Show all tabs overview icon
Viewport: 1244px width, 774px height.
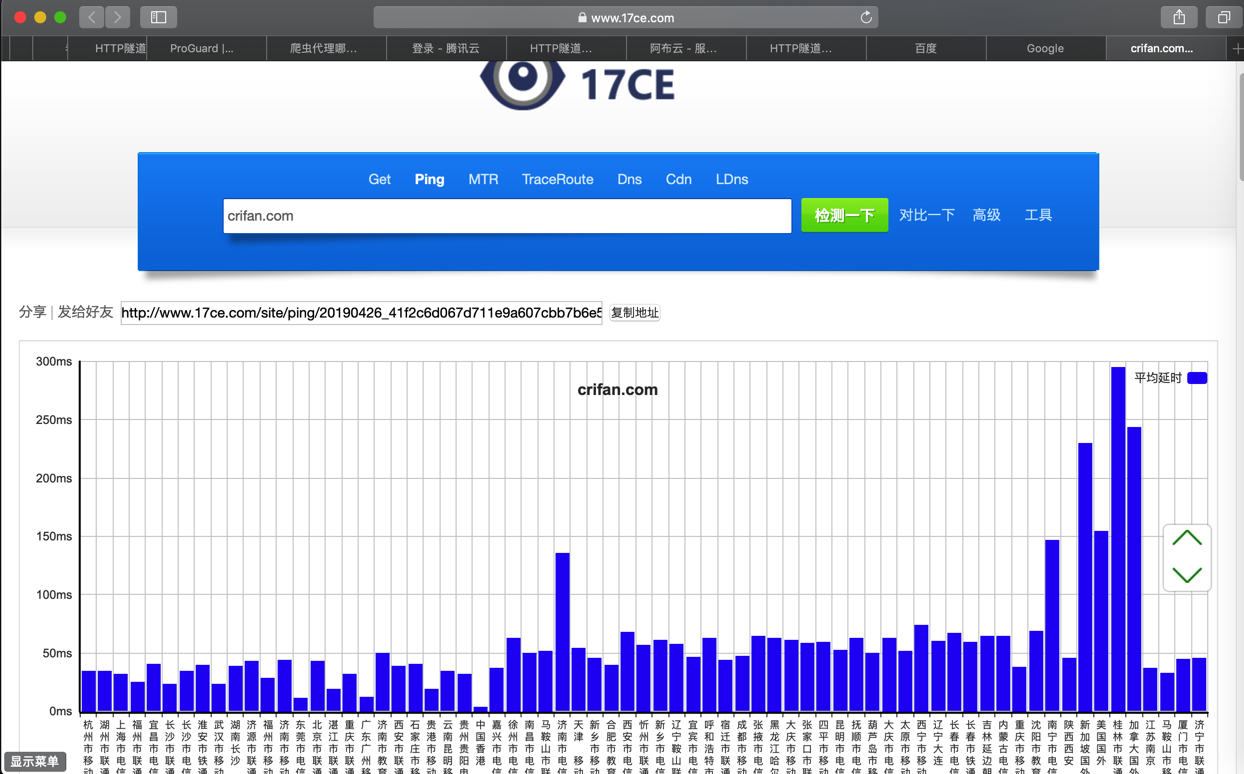[x=1223, y=17]
